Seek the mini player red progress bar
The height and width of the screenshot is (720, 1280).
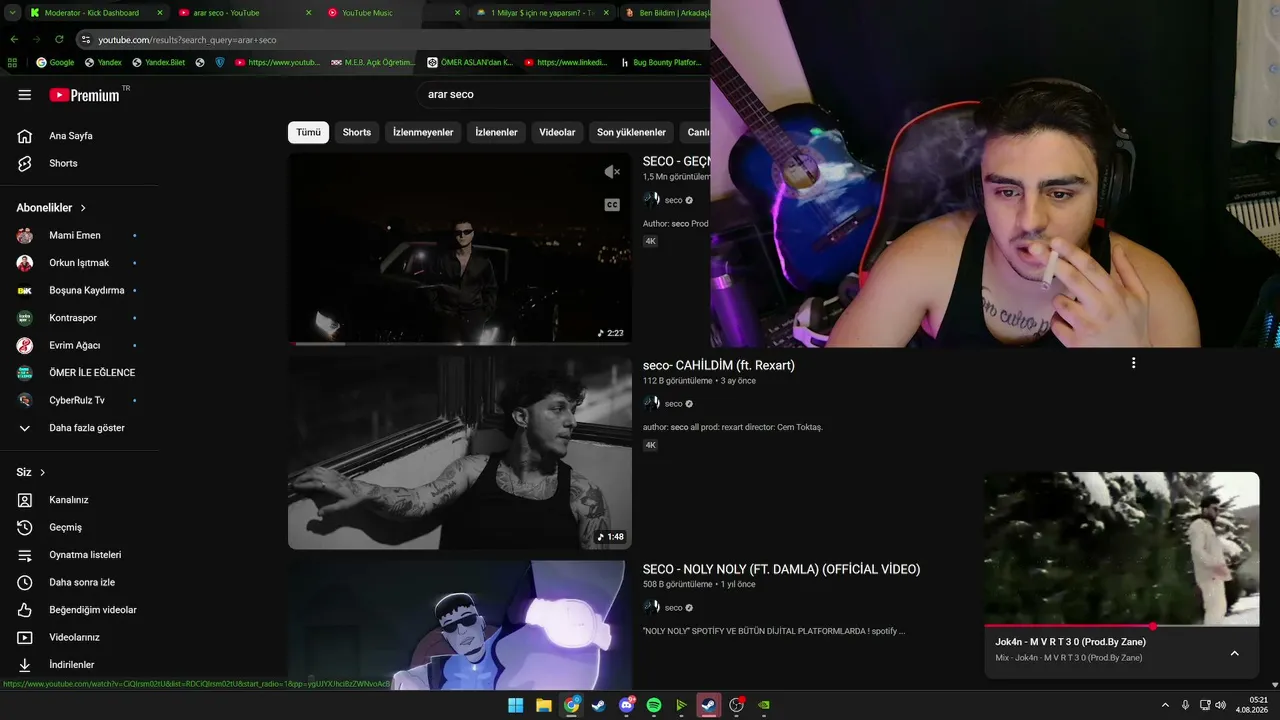(1122, 627)
